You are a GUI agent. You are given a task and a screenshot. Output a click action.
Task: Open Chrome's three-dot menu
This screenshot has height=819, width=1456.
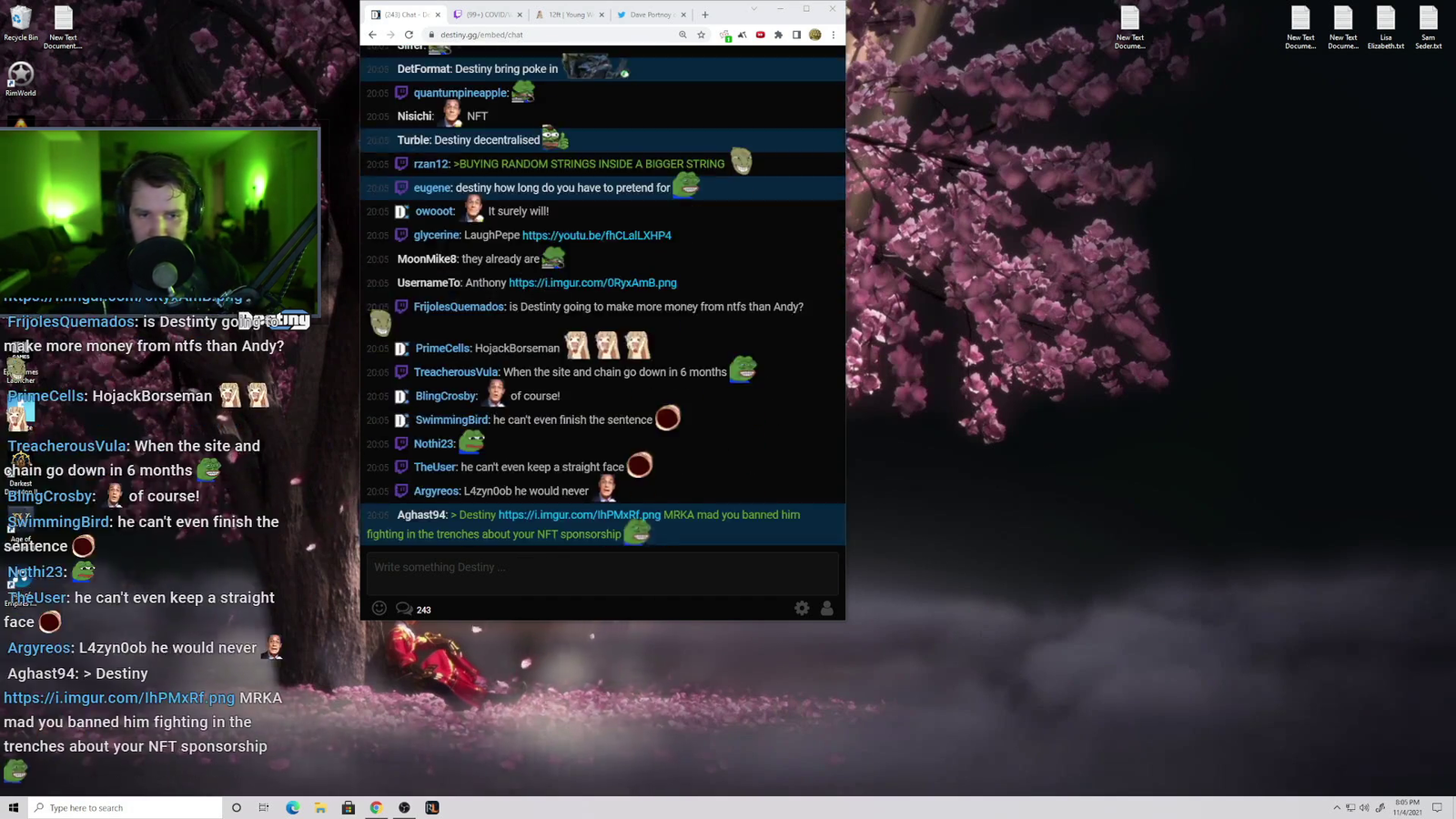(833, 35)
